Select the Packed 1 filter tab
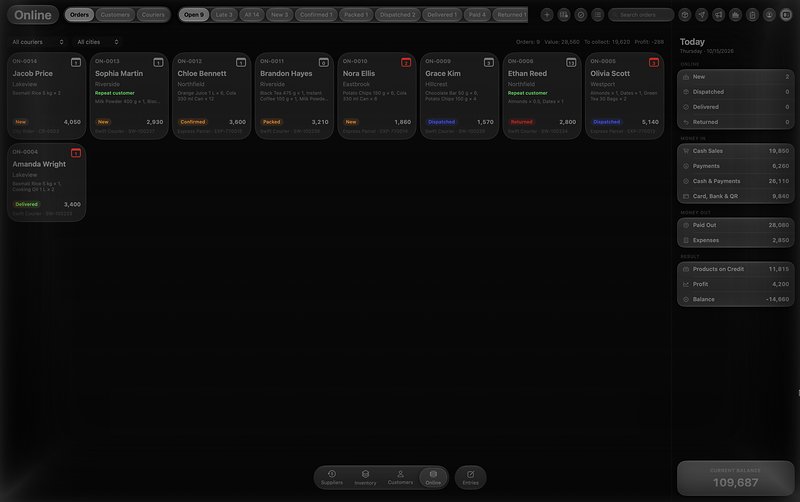800x502 pixels. point(356,15)
